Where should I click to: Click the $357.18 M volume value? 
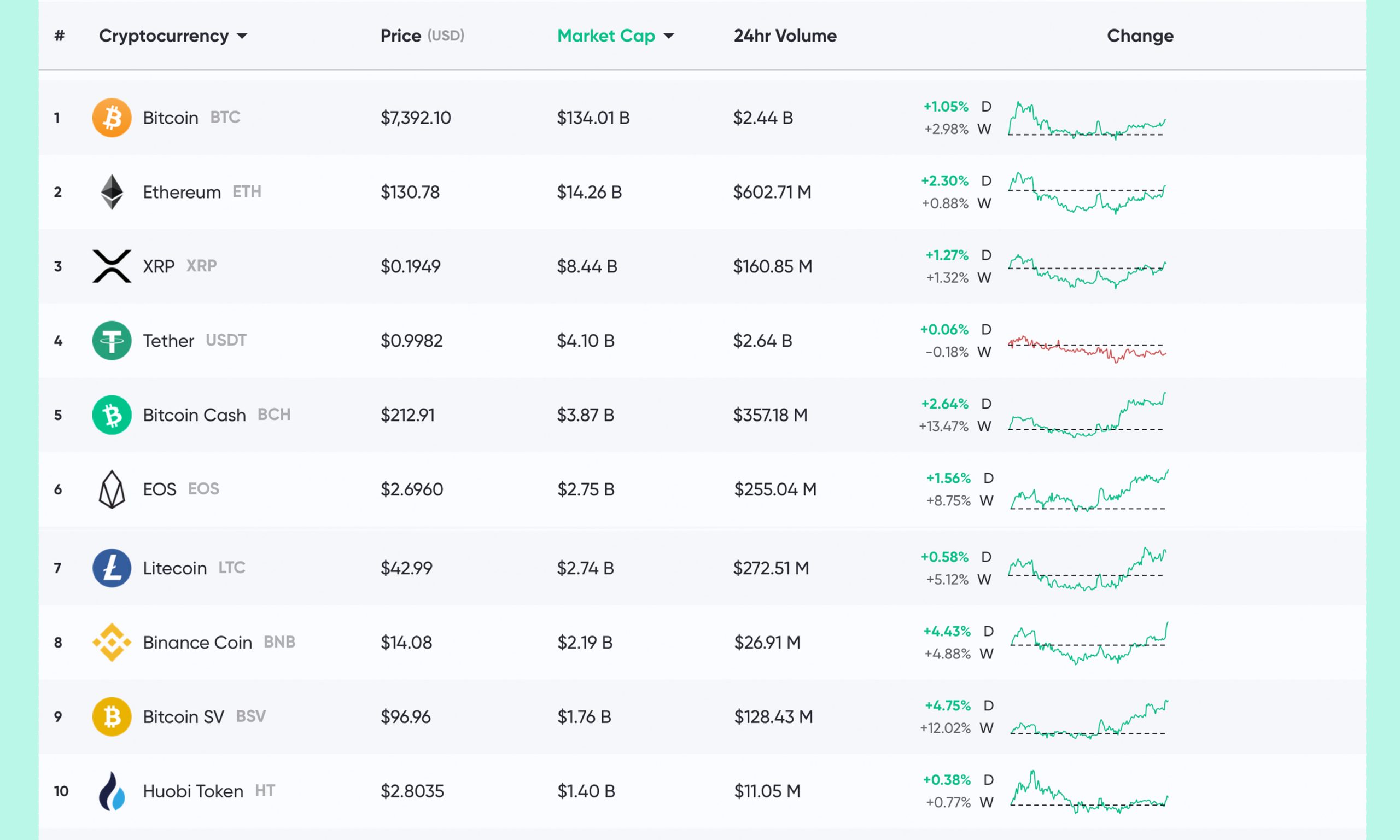click(x=770, y=415)
